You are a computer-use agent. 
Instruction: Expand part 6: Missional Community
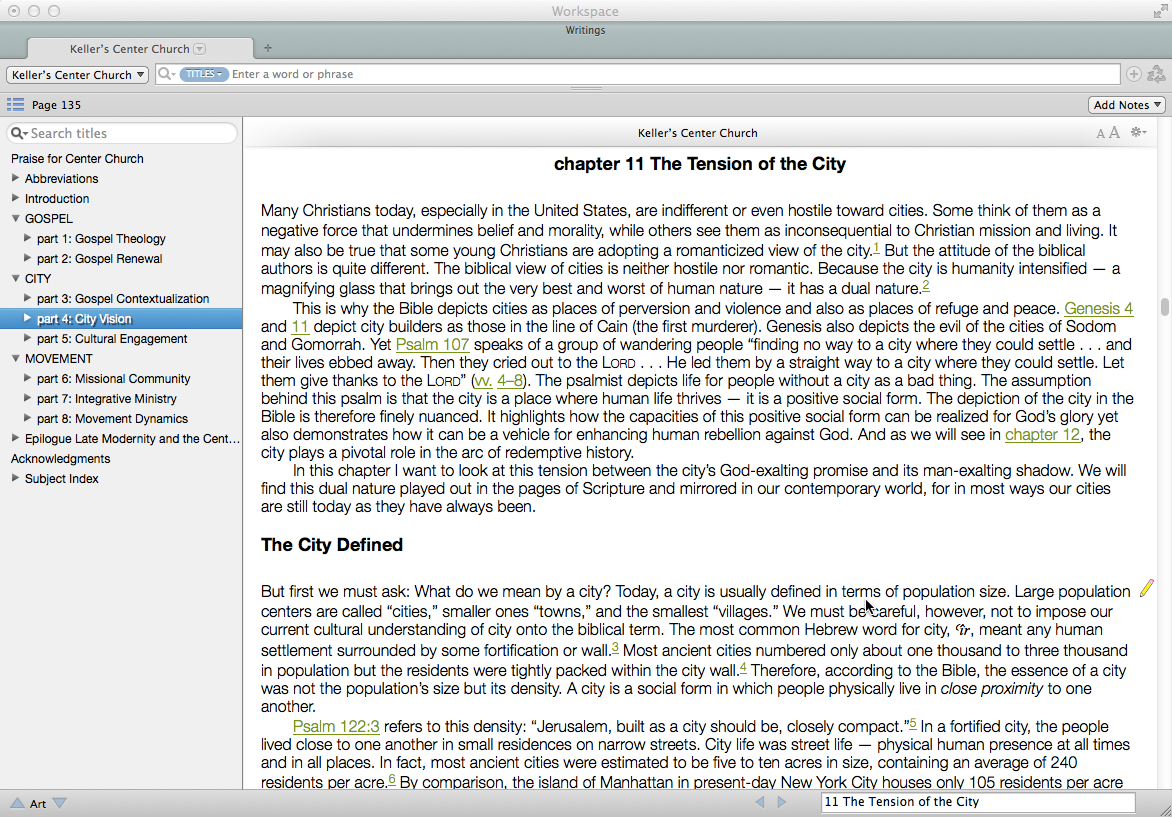(x=28, y=378)
